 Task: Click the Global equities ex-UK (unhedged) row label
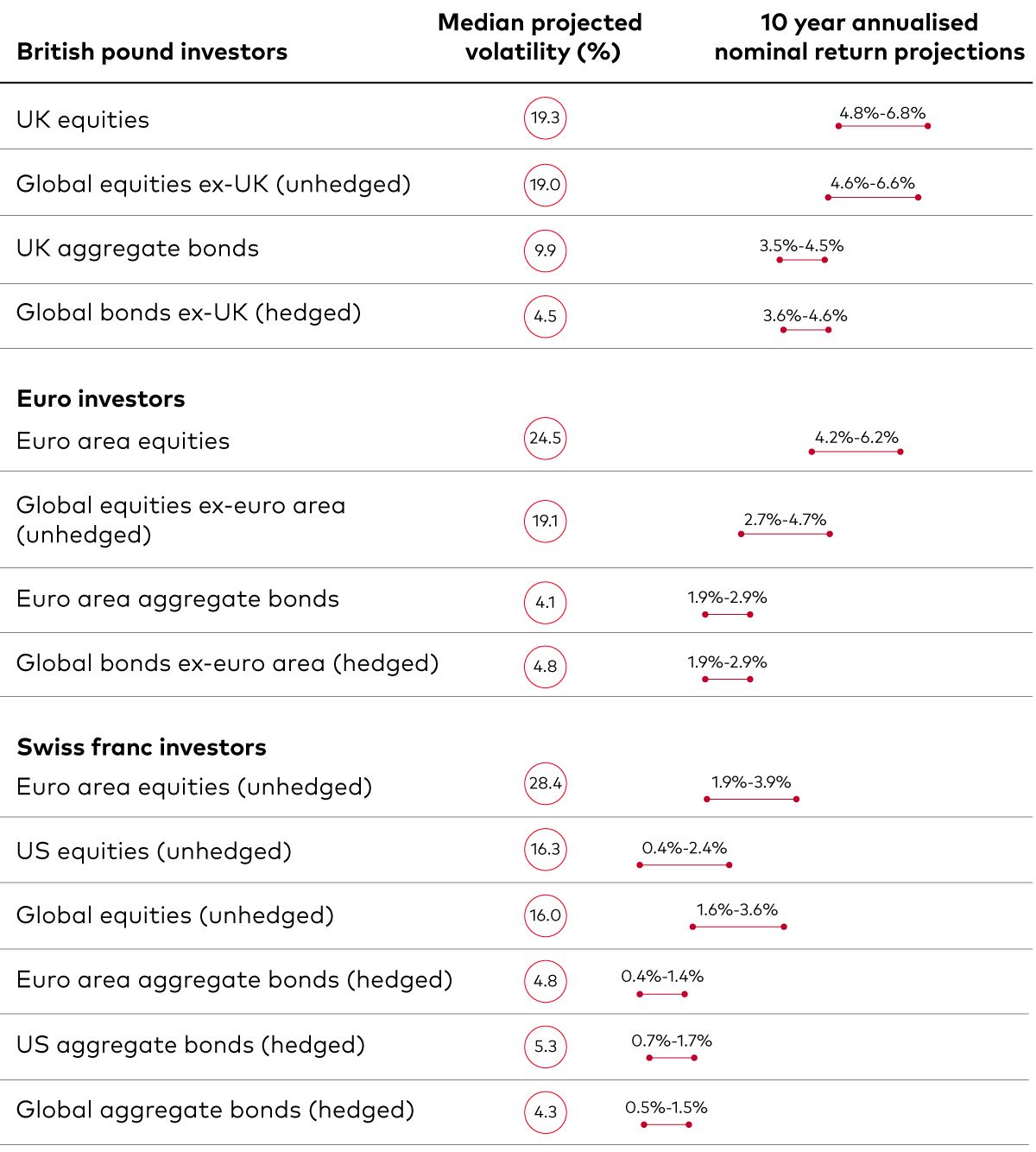coord(213,184)
